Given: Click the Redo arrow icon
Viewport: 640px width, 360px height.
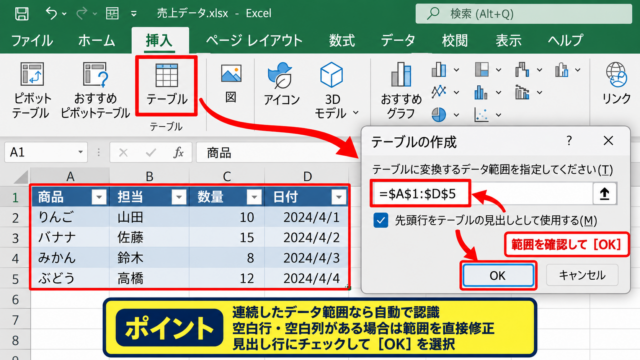Looking at the screenshot, I should 82,13.
